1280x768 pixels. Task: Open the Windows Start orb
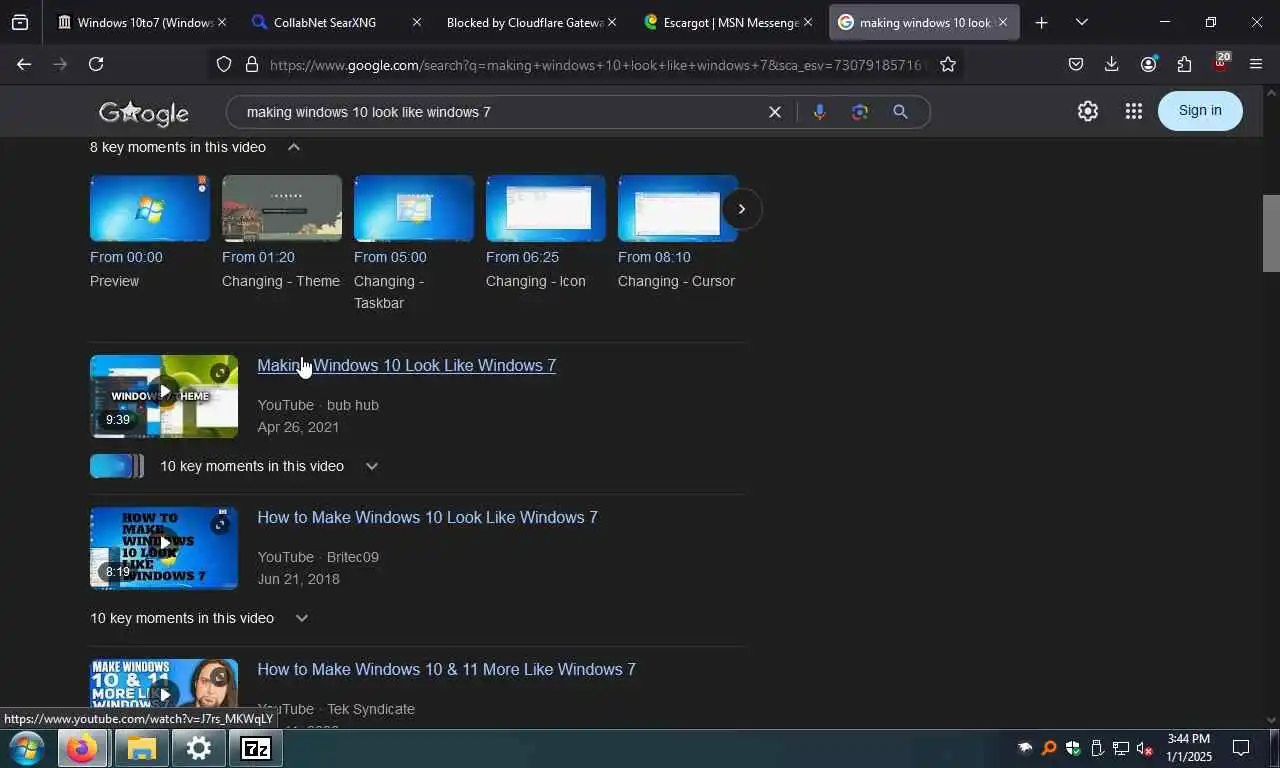pyautogui.click(x=25, y=748)
